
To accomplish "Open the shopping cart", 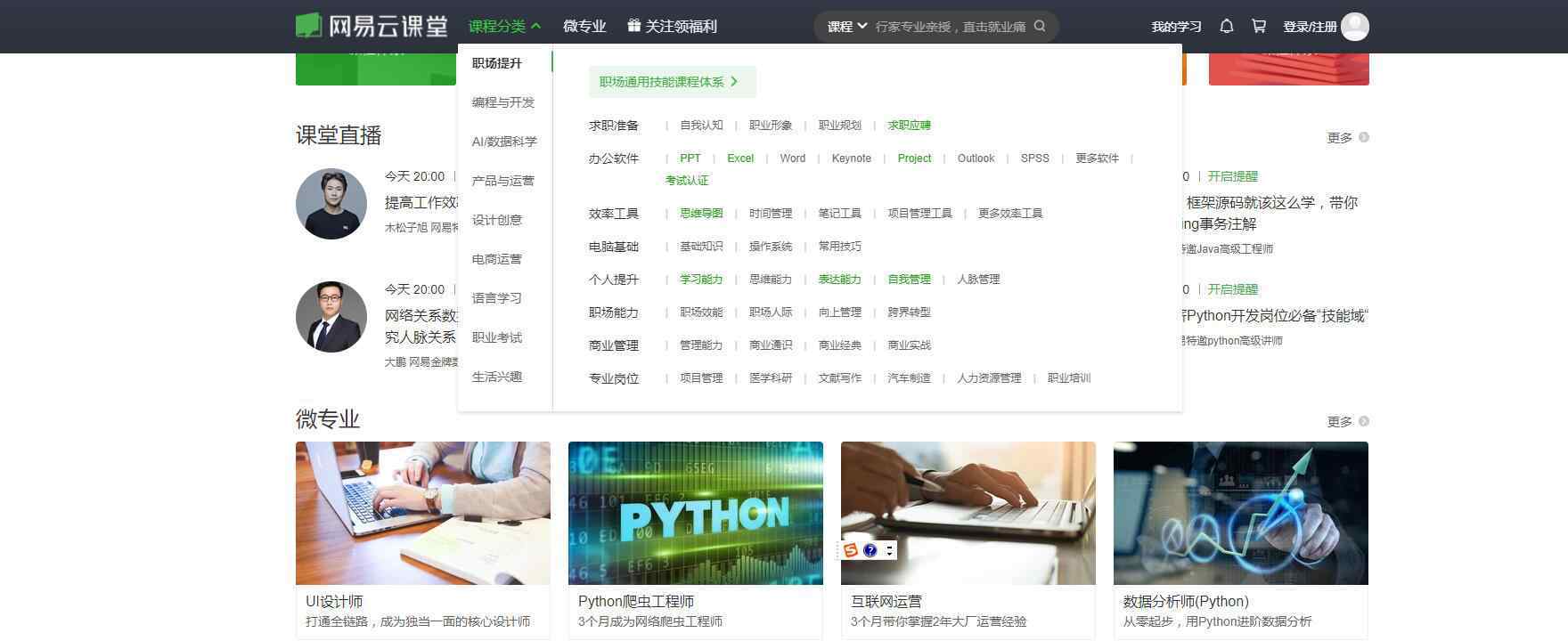I will 1259,27.
